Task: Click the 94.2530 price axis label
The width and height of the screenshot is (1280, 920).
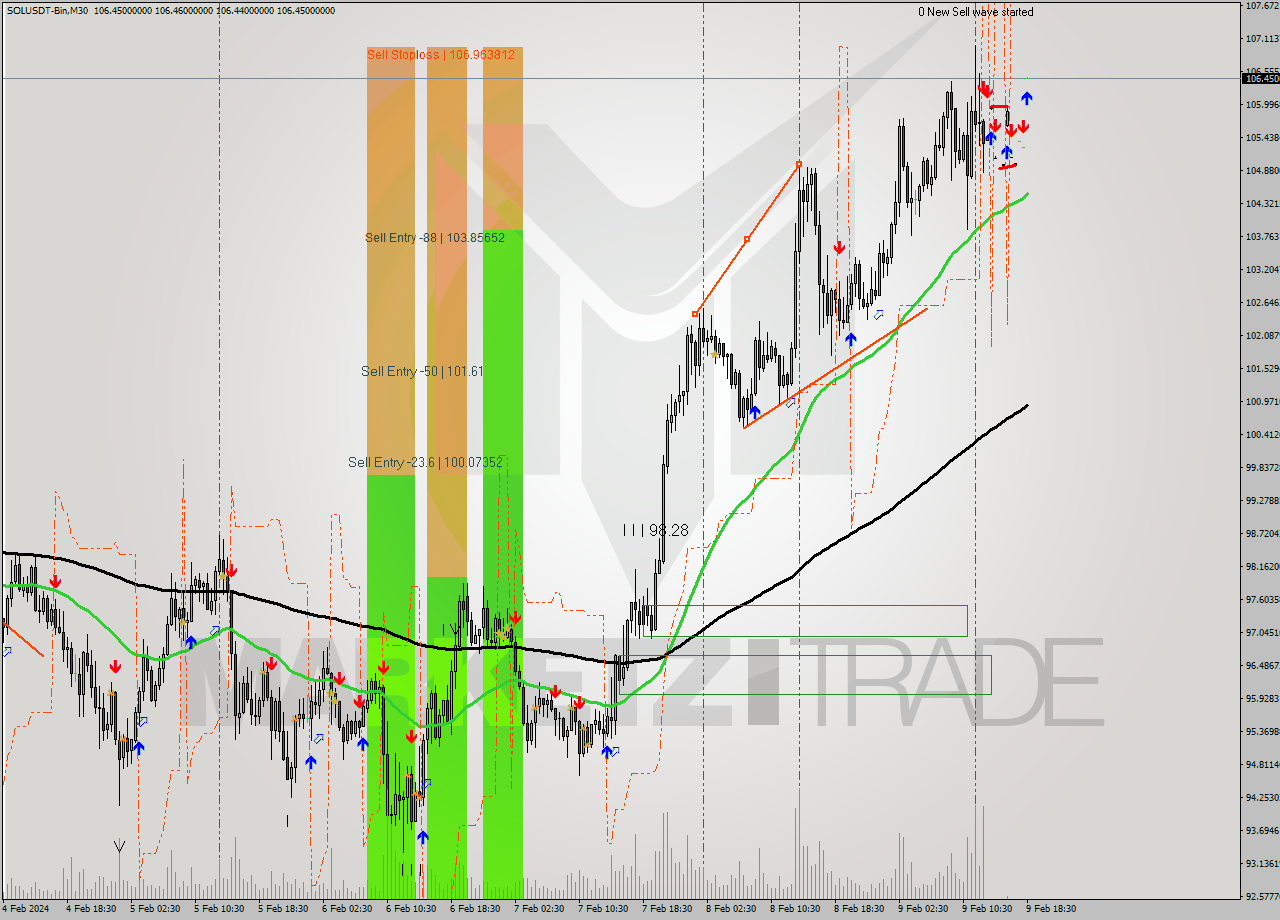Action: click(x=1262, y=798)
